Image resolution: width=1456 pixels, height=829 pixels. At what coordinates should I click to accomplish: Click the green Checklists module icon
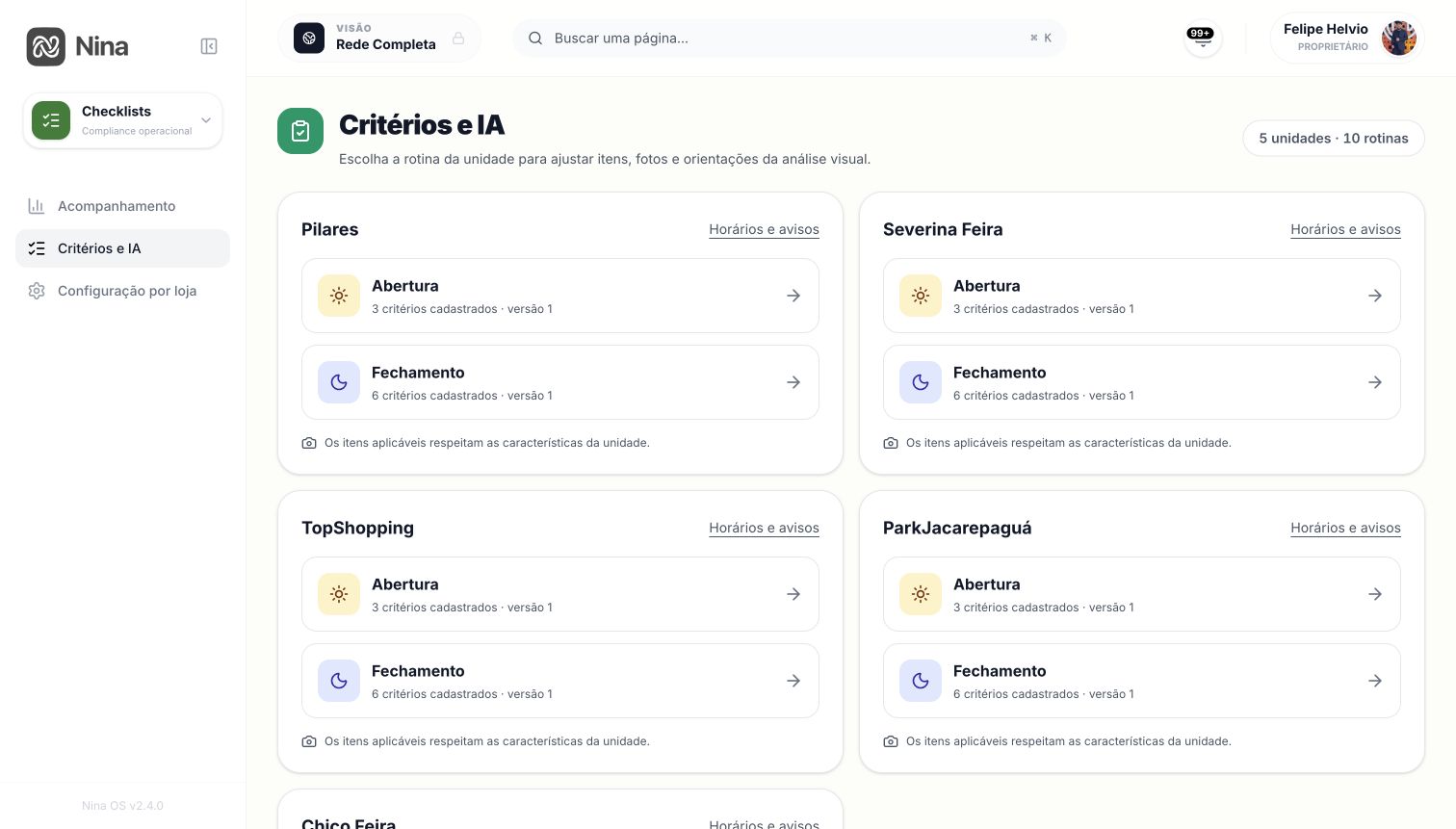[51, 120]
